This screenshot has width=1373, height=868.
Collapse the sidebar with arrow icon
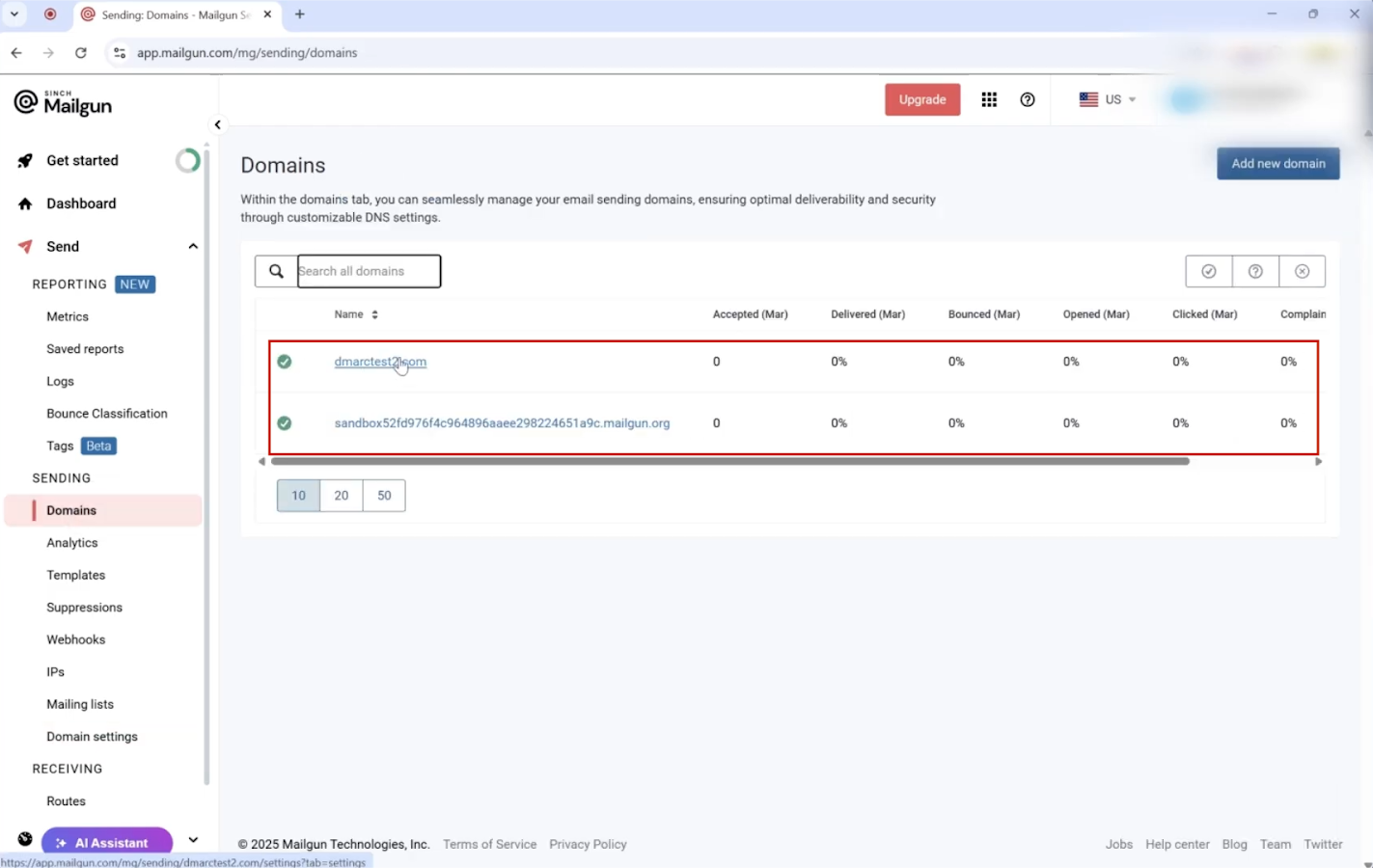click(x=217, y=124)
